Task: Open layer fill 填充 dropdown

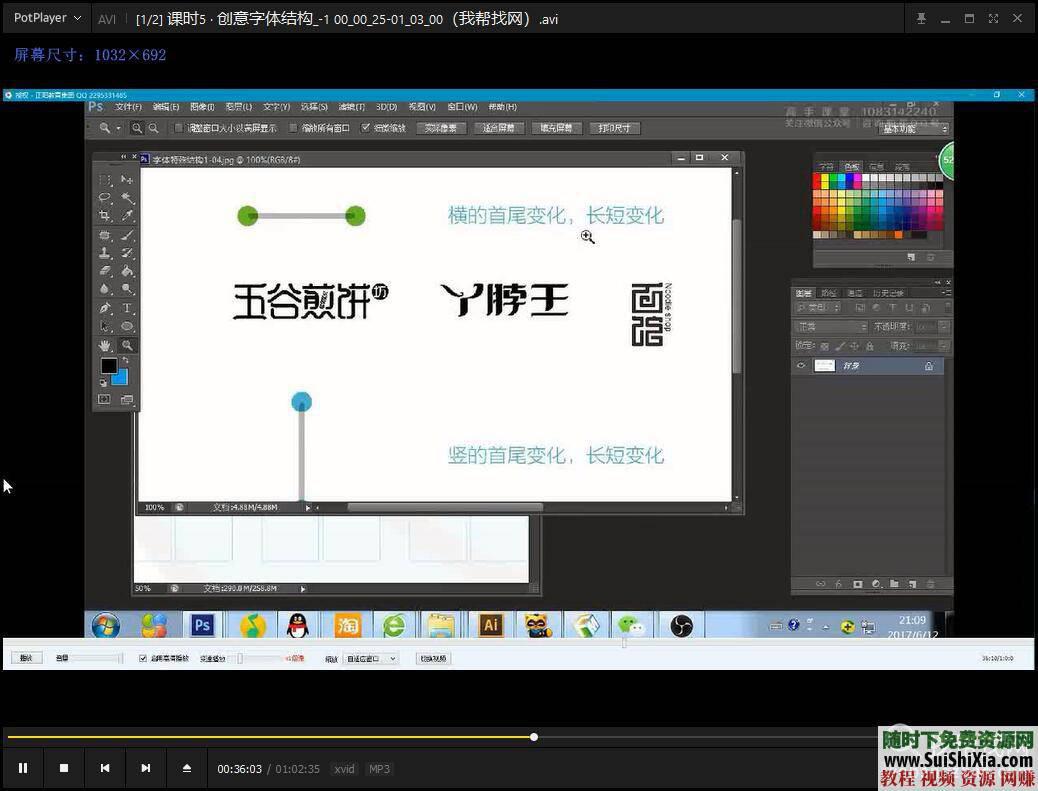Action: (x=945, y=346)
